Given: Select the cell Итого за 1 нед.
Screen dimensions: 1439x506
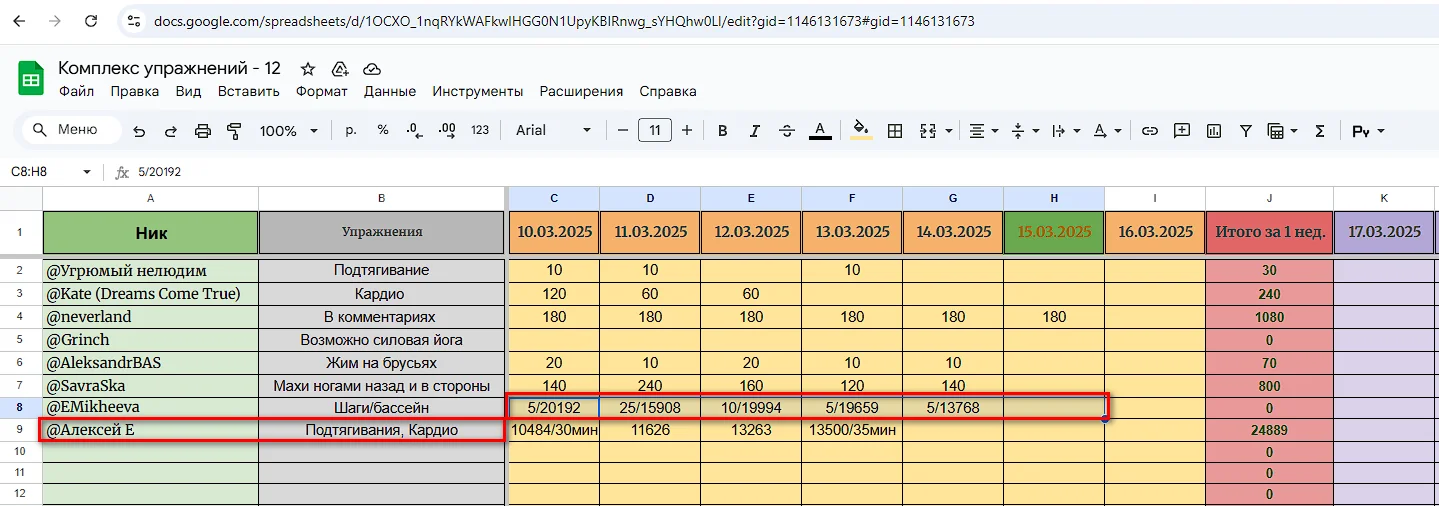Looking at the screenshot, I should click(x=1269, y=232).
